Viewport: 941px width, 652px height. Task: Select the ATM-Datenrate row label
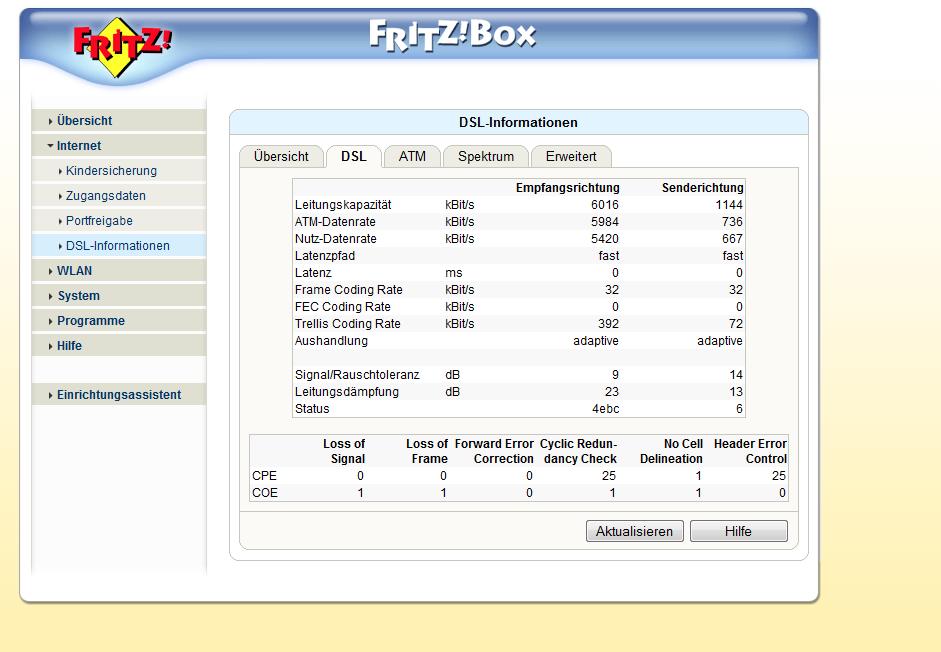pyautogui.click(x=335, y=222)
